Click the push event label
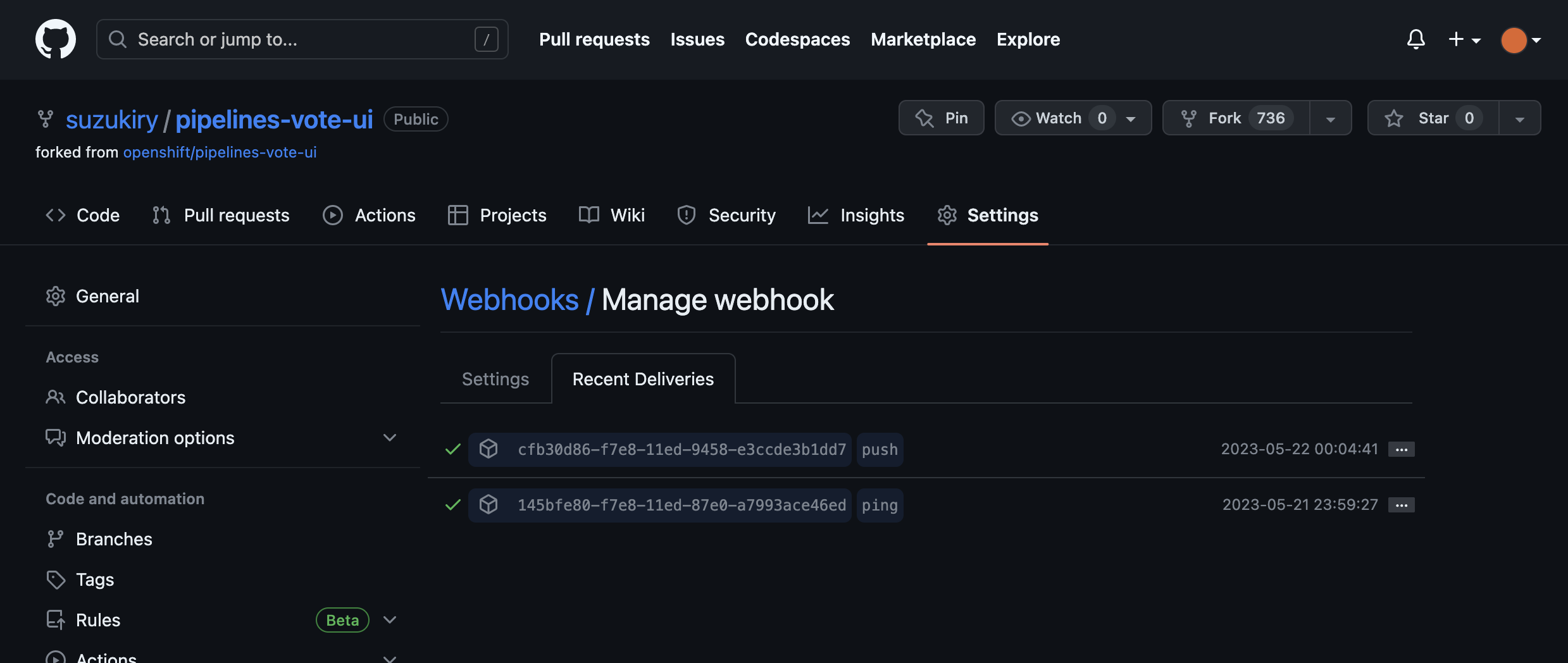1568x663 pixels. 880,449
